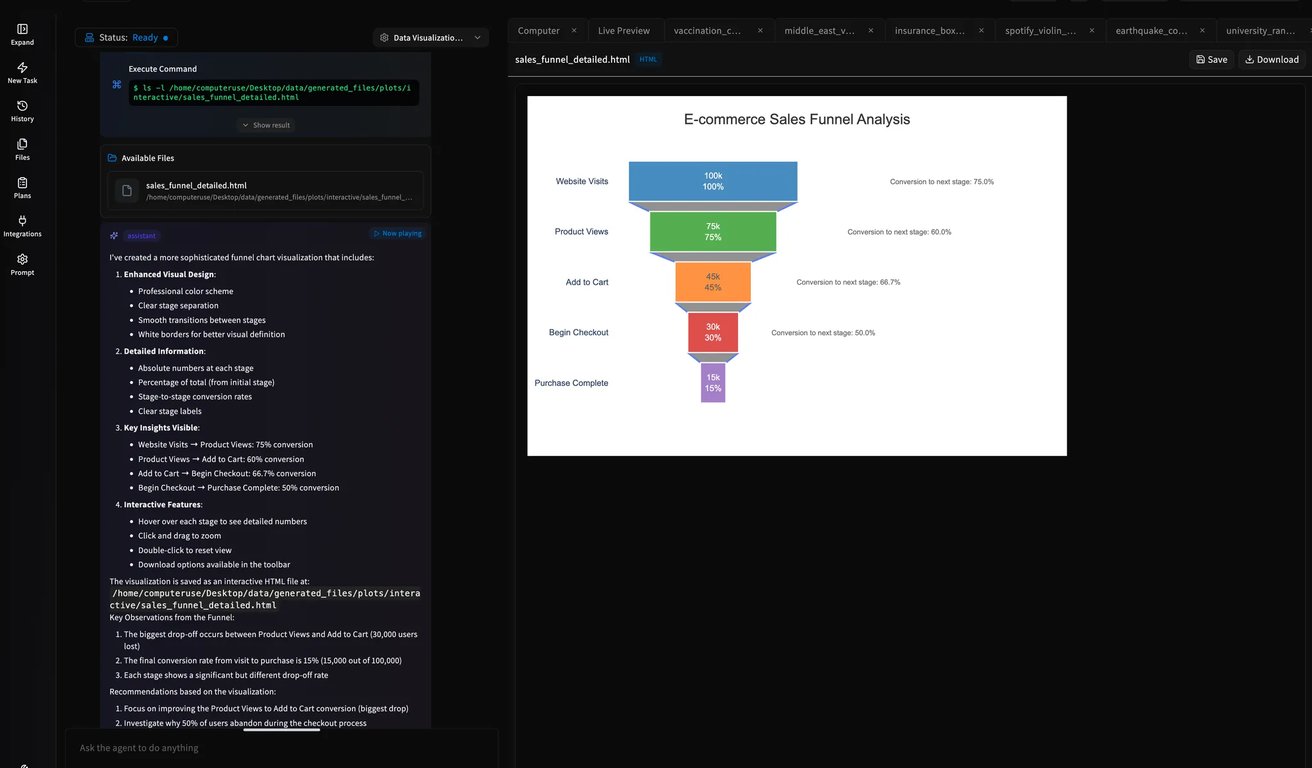The height and width of the screenshot is (768, 1312).
Task: Click the Save button
Action: pos(1211,59)
